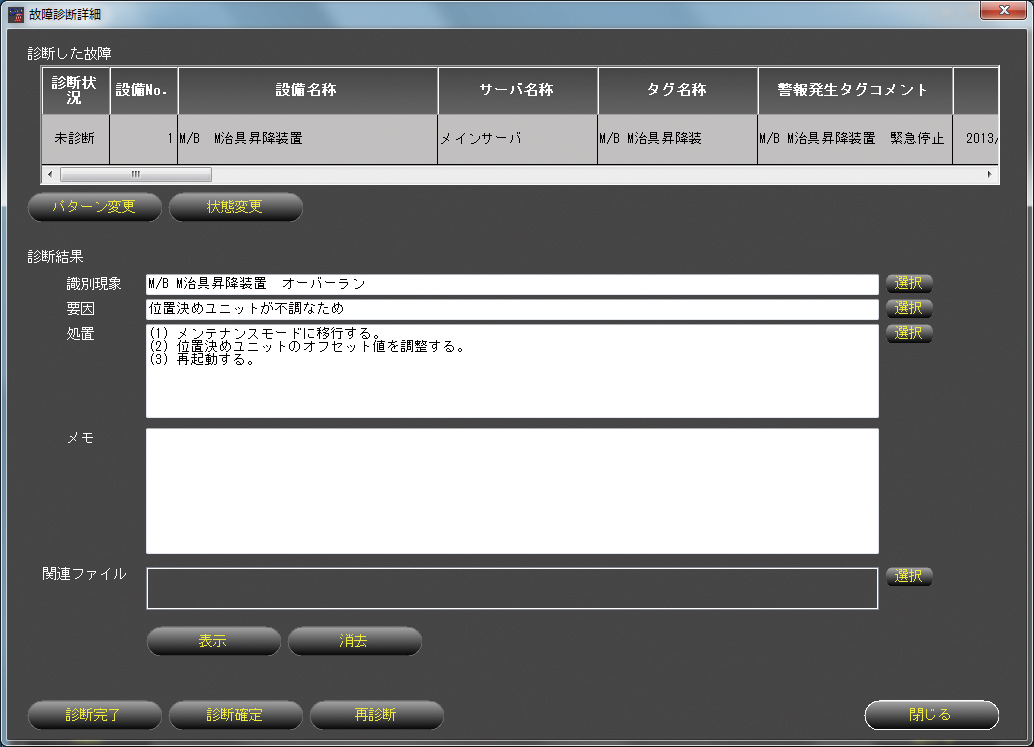This screenshot has width=1034, height=747.
Task: Click the table scrollbar right arrow
Action: pyautogui.click(x=989, y=175)
